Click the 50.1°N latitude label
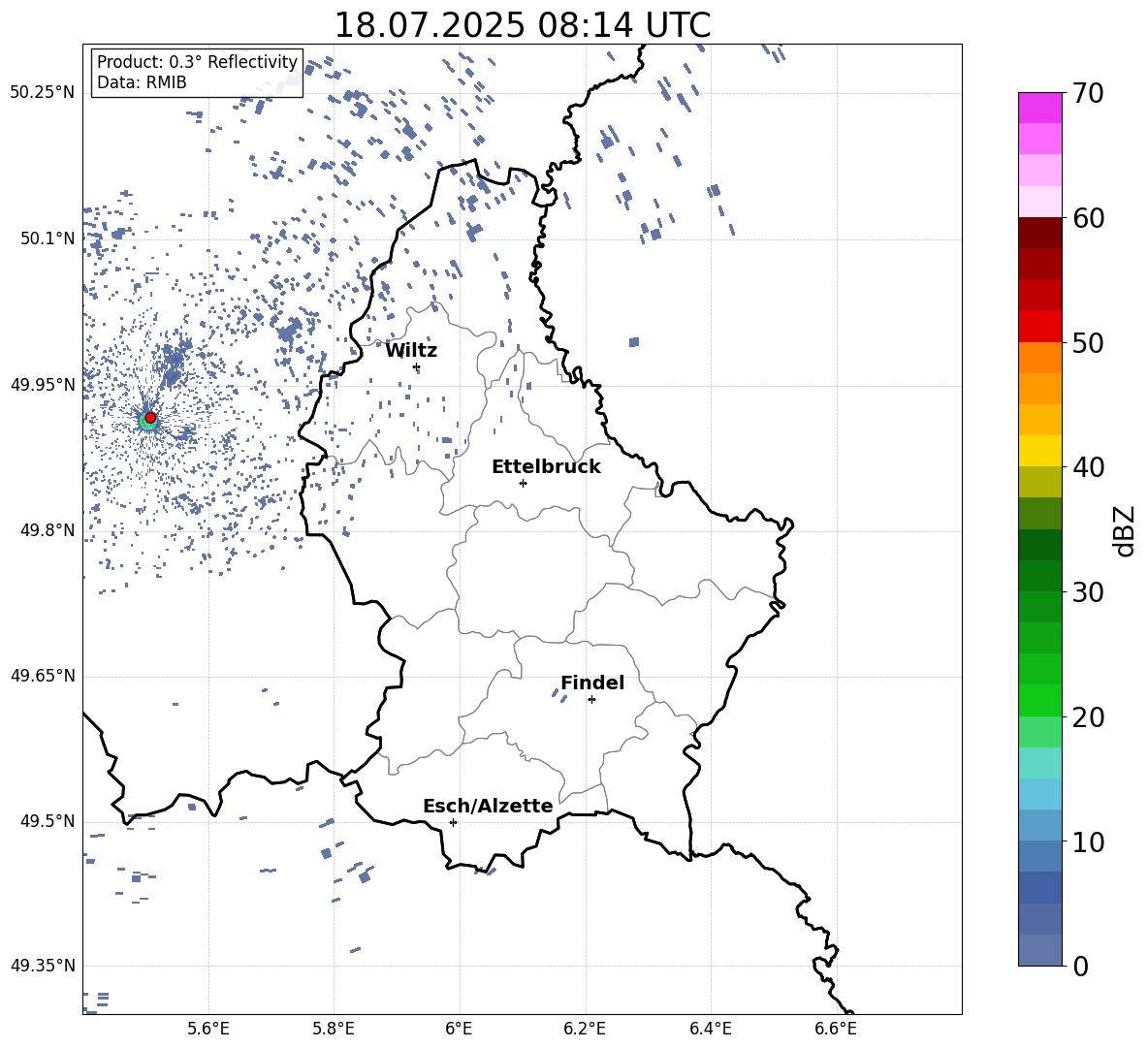The width and height of the screenshot is (1148, 1048). pos(48,239)
